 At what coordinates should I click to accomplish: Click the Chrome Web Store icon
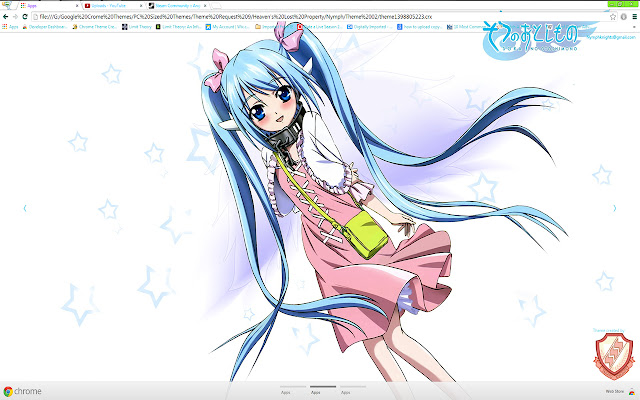click(631, 391)
